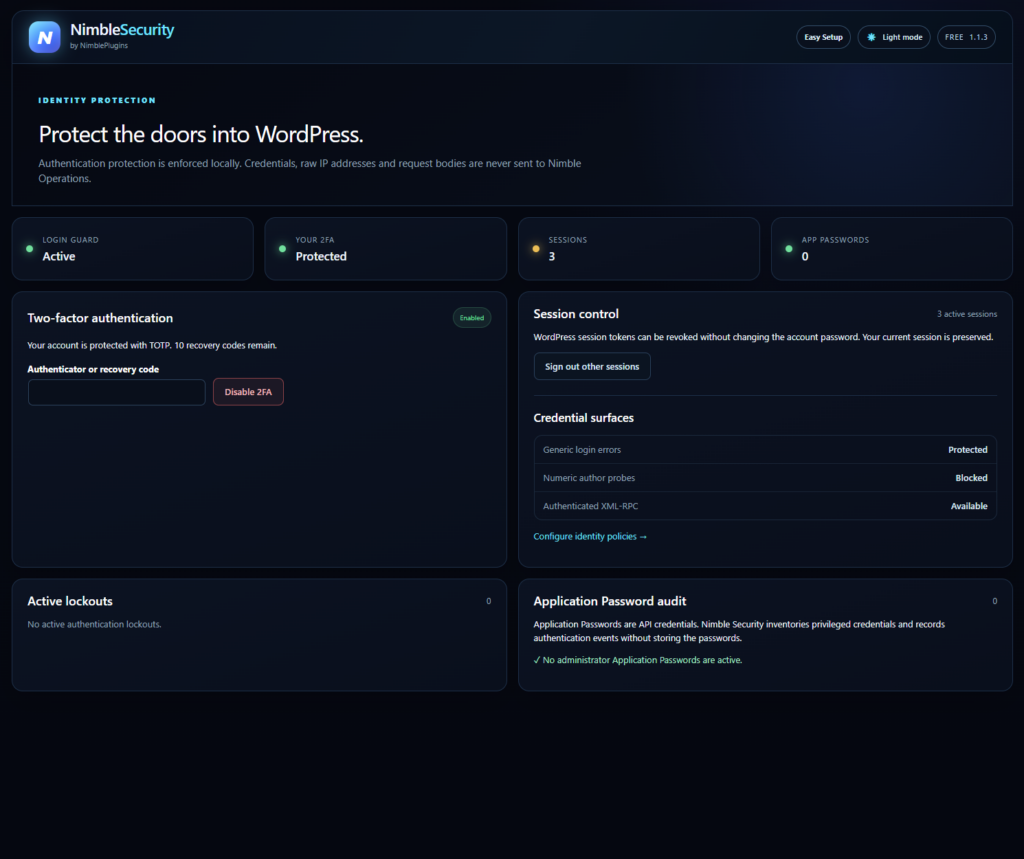Click the 'Available' value for XML-RPC
The width and height of the screenshot is (1024, 859).
tap(968, 506)
